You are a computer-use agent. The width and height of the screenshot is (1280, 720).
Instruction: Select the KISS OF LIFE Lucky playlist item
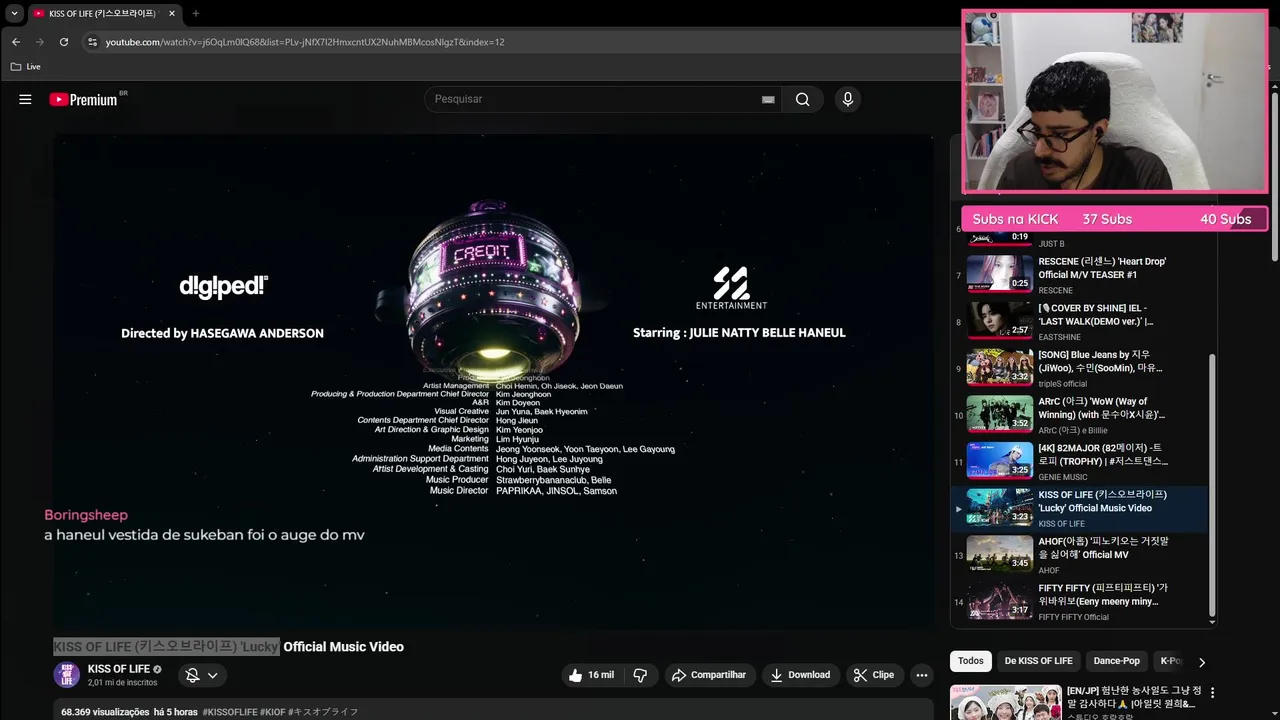click(x=1080, y=508)
